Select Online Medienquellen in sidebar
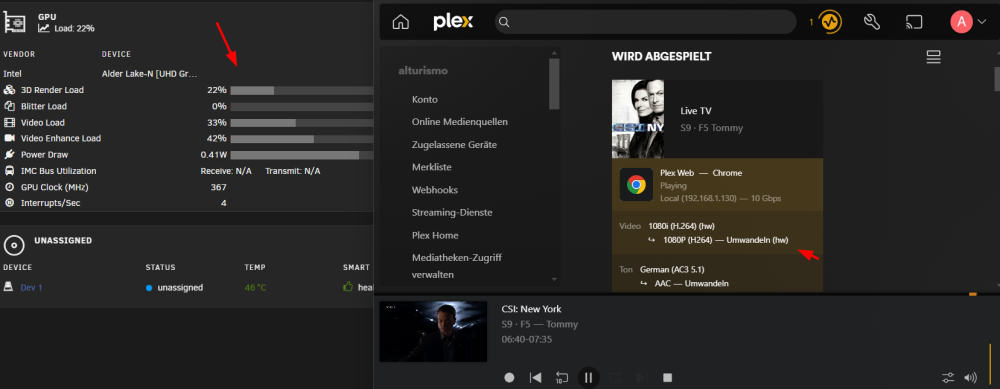The width and height of the screenshot is (1000, 389). (460, 122)
